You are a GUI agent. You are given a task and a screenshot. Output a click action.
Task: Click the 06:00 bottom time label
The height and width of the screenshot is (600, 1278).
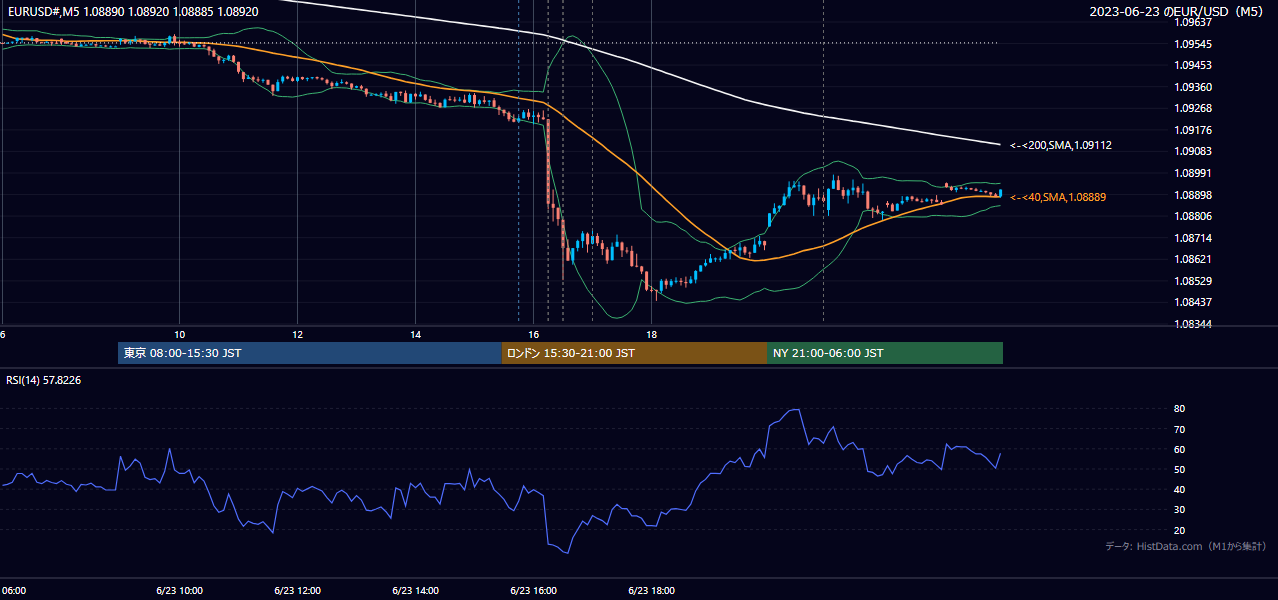[x=13, y=590]
